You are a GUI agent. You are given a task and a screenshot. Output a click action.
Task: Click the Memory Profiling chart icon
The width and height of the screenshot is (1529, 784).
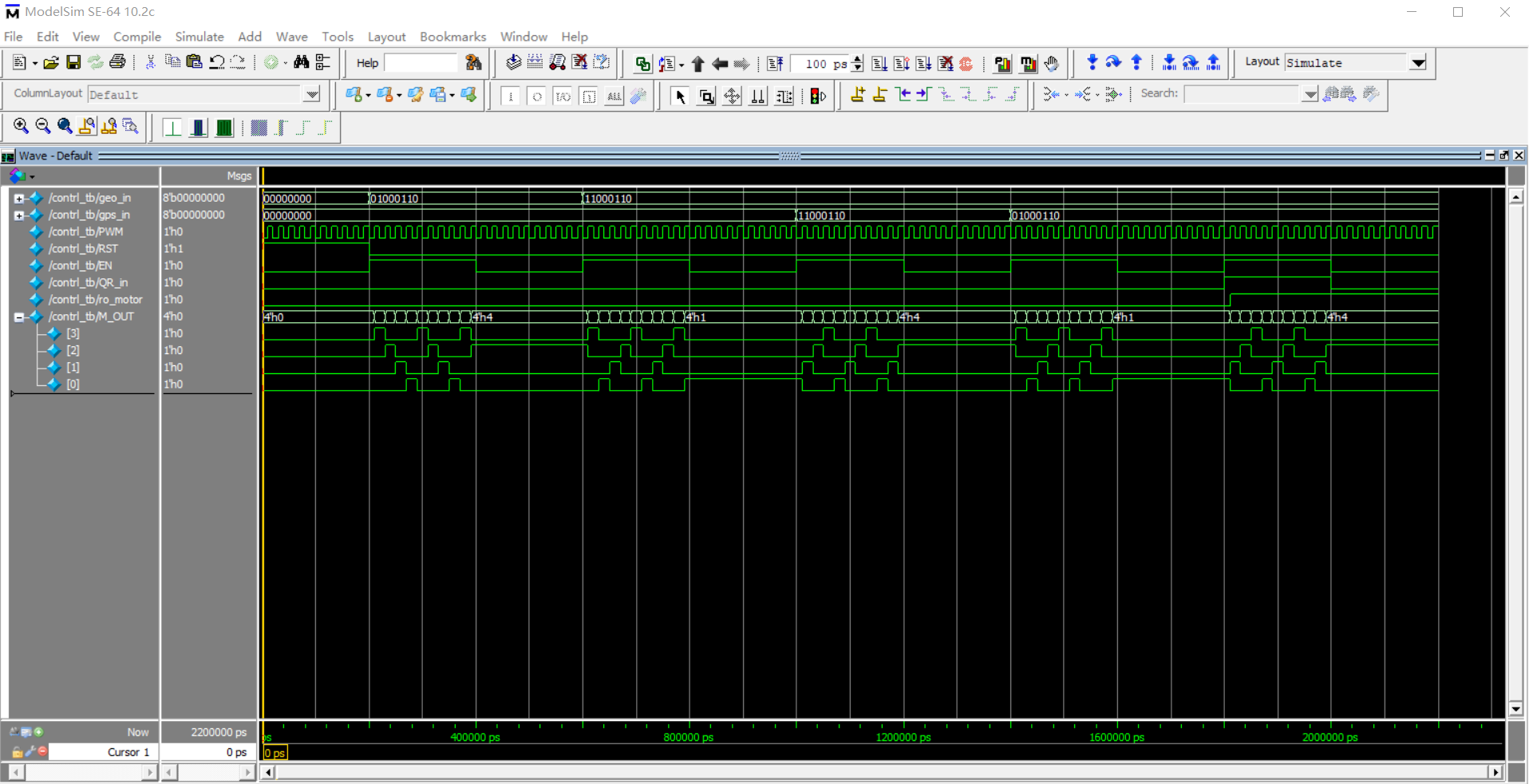coord(1028,64)
